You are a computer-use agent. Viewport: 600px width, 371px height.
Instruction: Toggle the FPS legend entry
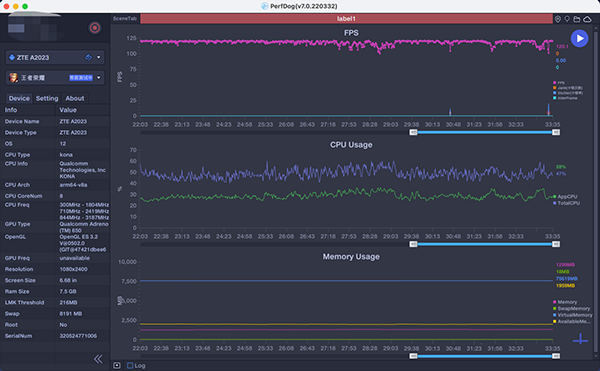[559, 83]
